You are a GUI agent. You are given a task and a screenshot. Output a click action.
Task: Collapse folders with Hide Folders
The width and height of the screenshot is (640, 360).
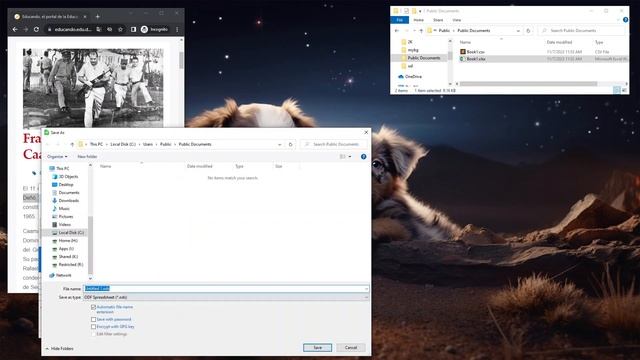60,349
